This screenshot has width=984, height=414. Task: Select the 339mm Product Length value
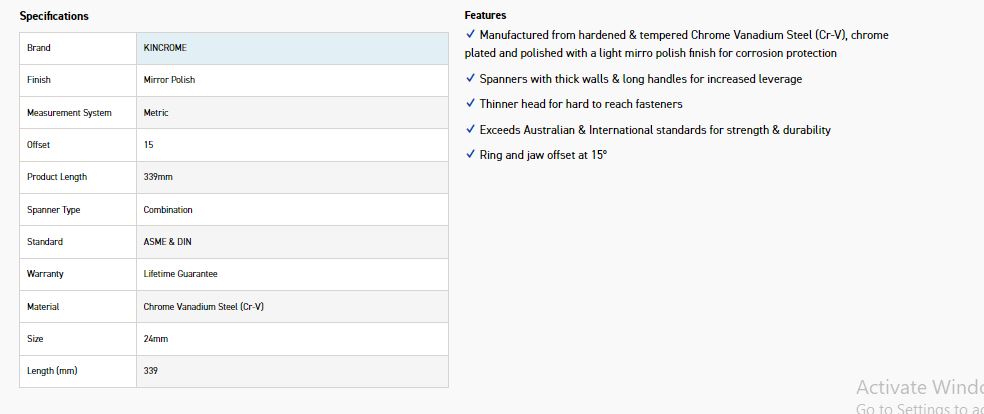pos(158,177)
